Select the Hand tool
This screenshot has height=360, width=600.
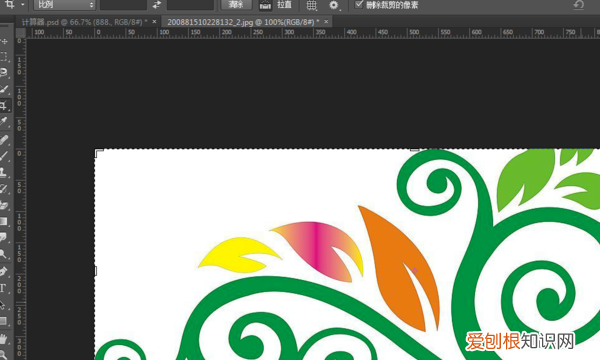3,339
